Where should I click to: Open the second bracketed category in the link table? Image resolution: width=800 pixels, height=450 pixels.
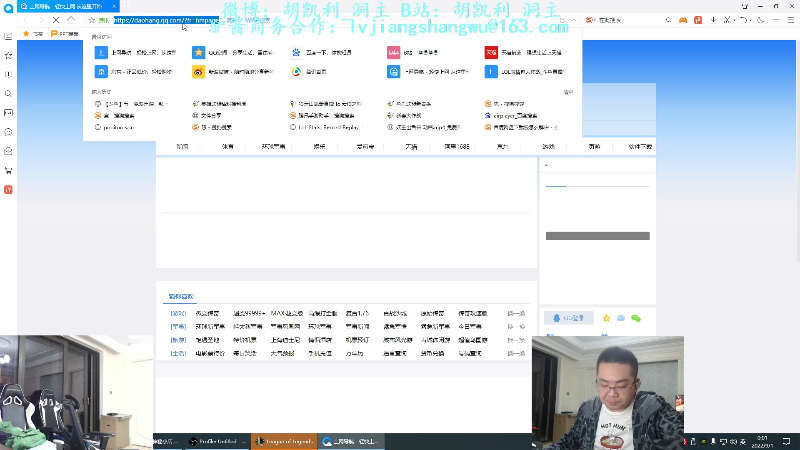click(x=178, y=327)
